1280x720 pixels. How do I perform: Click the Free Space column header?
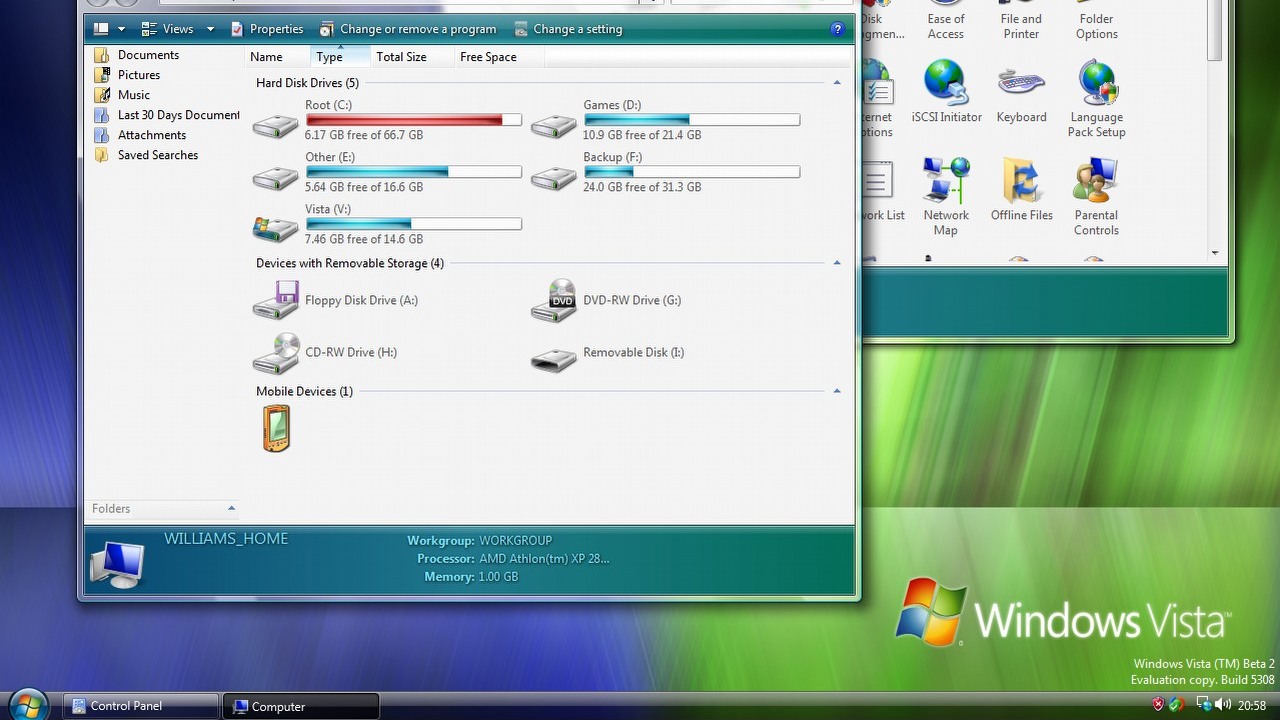[488, 57]
